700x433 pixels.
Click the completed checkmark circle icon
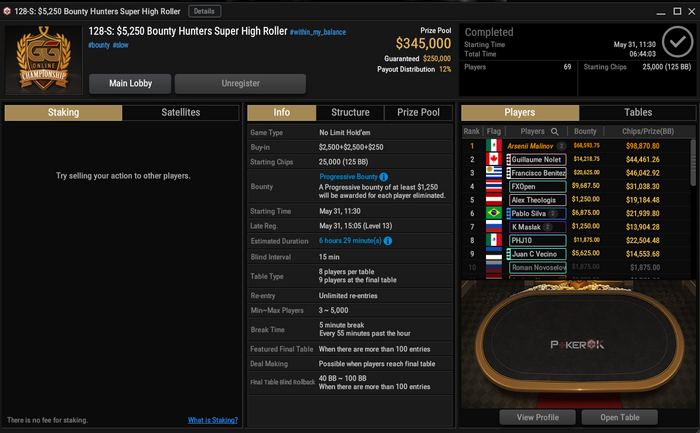677,42
